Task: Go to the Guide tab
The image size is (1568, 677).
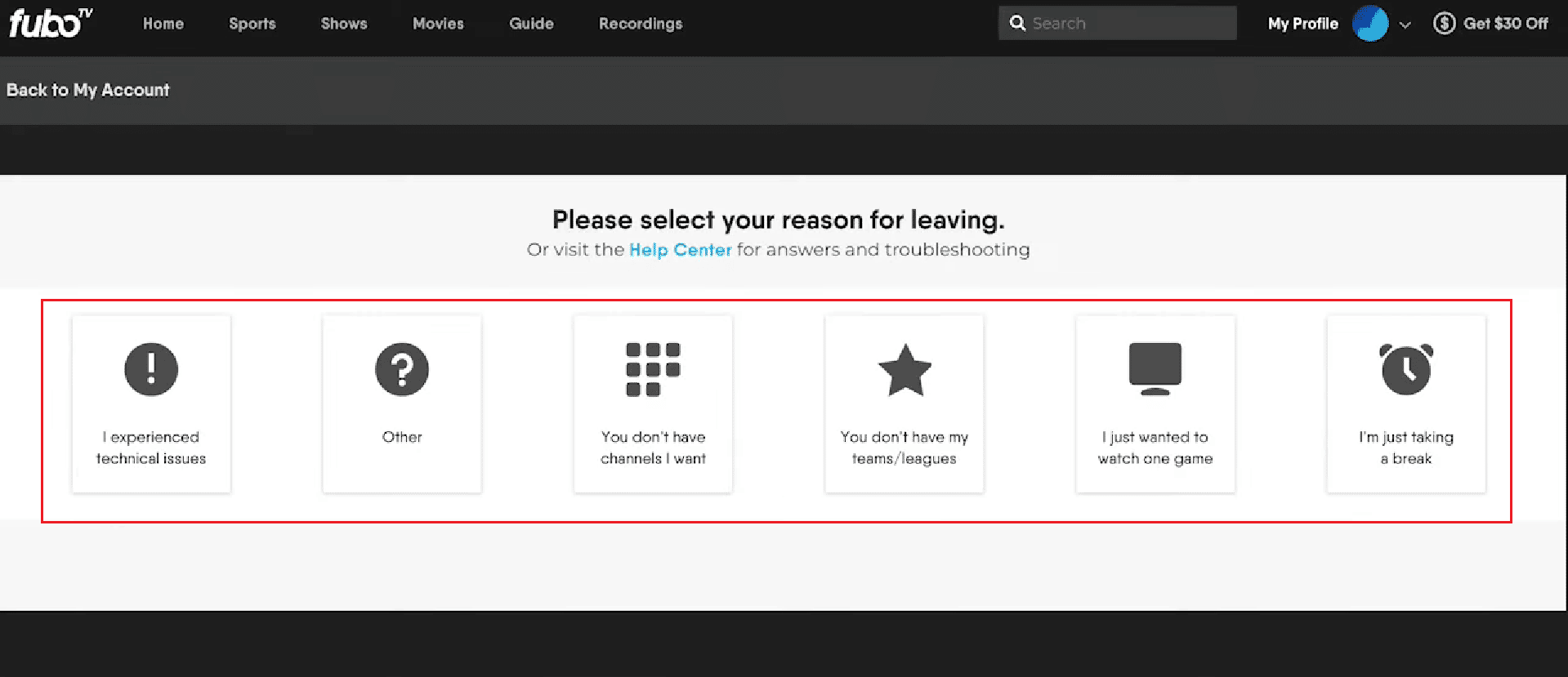Action: [x=531, y=24]
